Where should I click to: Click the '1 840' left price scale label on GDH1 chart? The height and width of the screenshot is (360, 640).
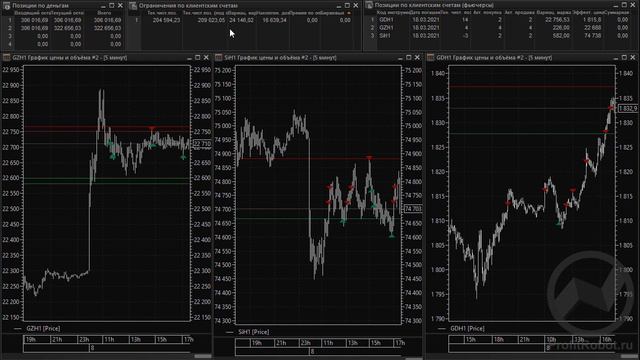438,73
